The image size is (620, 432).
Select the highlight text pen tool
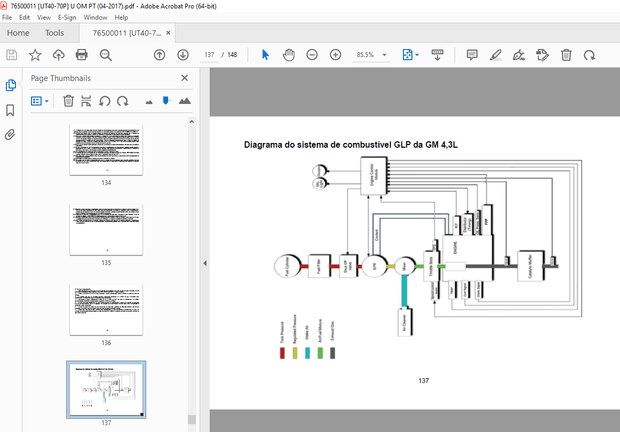click(495, 55)
